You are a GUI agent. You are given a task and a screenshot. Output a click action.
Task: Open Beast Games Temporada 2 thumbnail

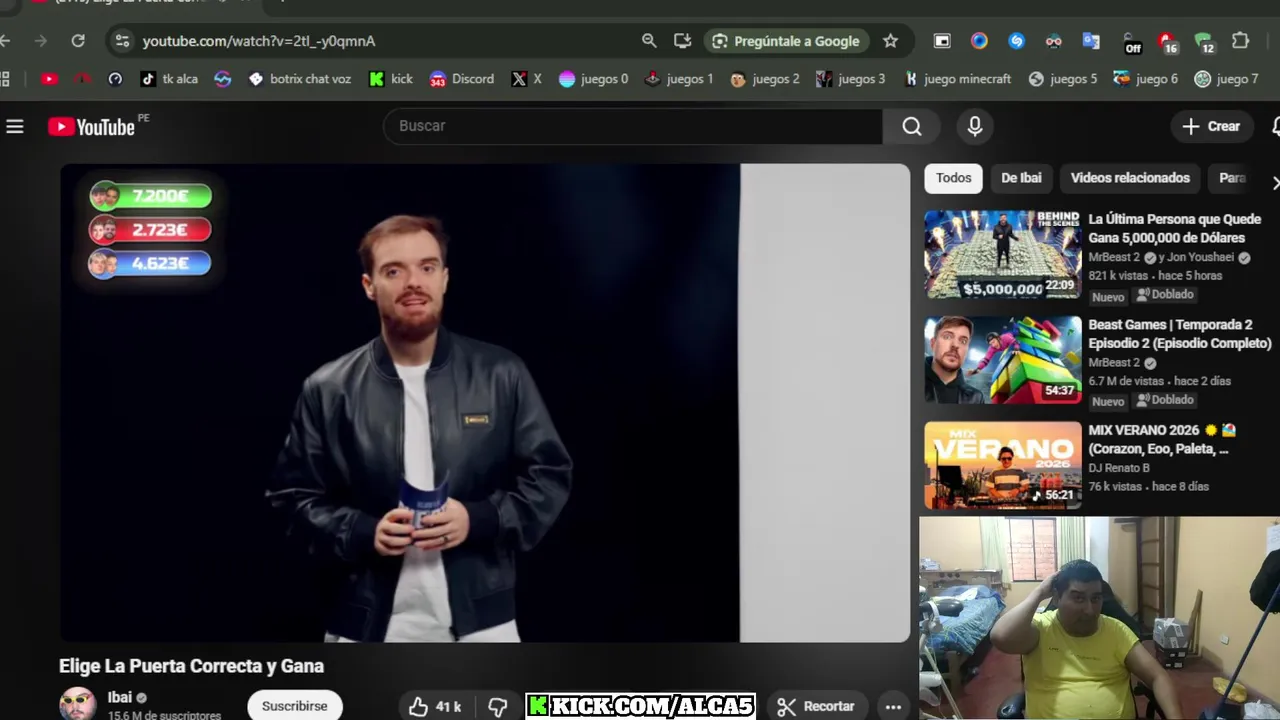1002,360
